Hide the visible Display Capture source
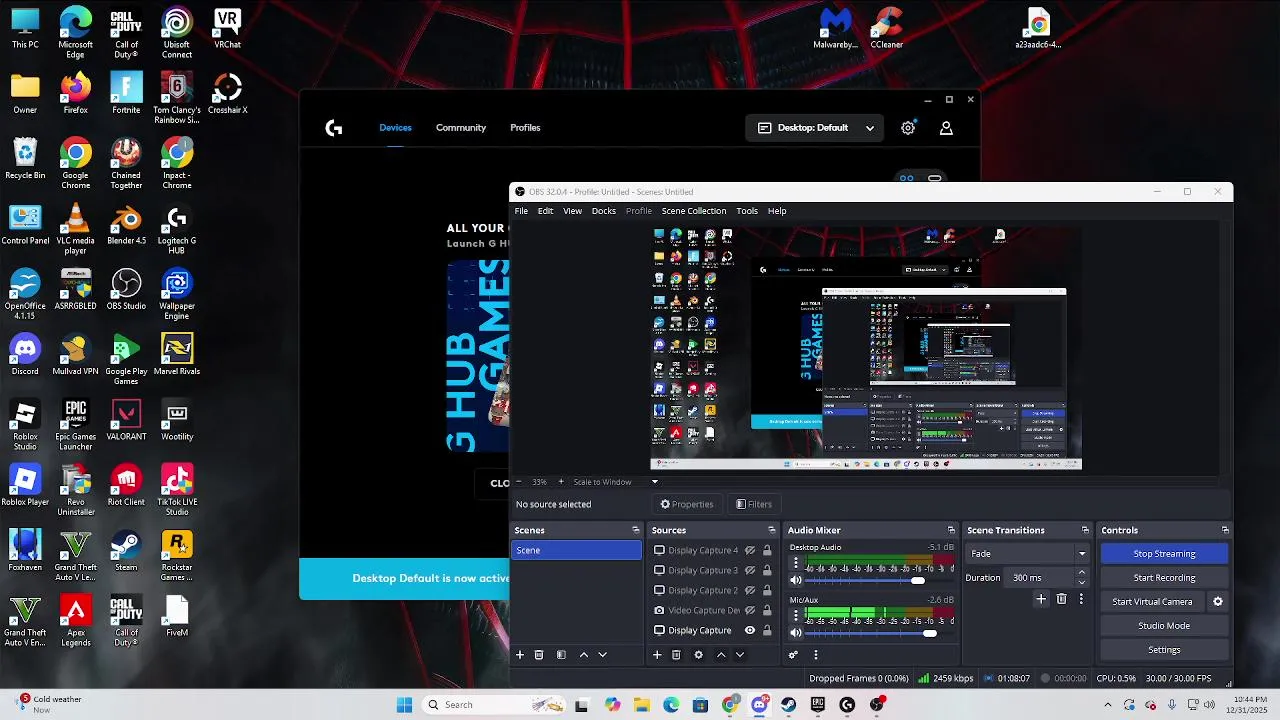Screen dimensions: 1280x720 pos(749,631)
